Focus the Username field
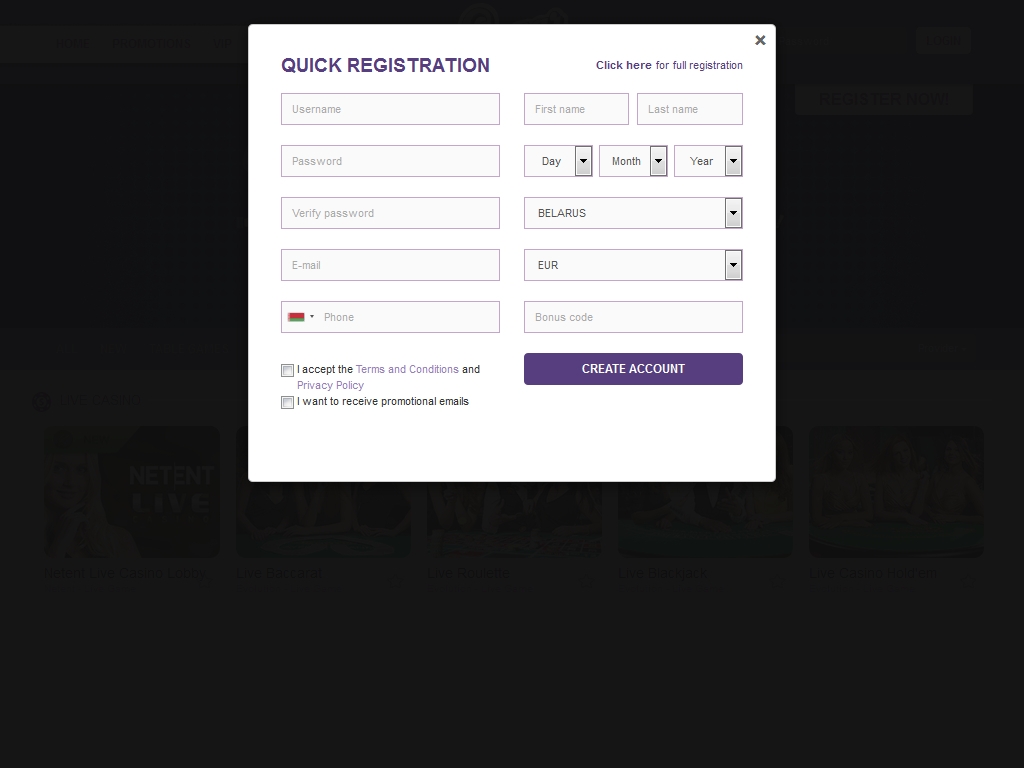 point(390,109)
